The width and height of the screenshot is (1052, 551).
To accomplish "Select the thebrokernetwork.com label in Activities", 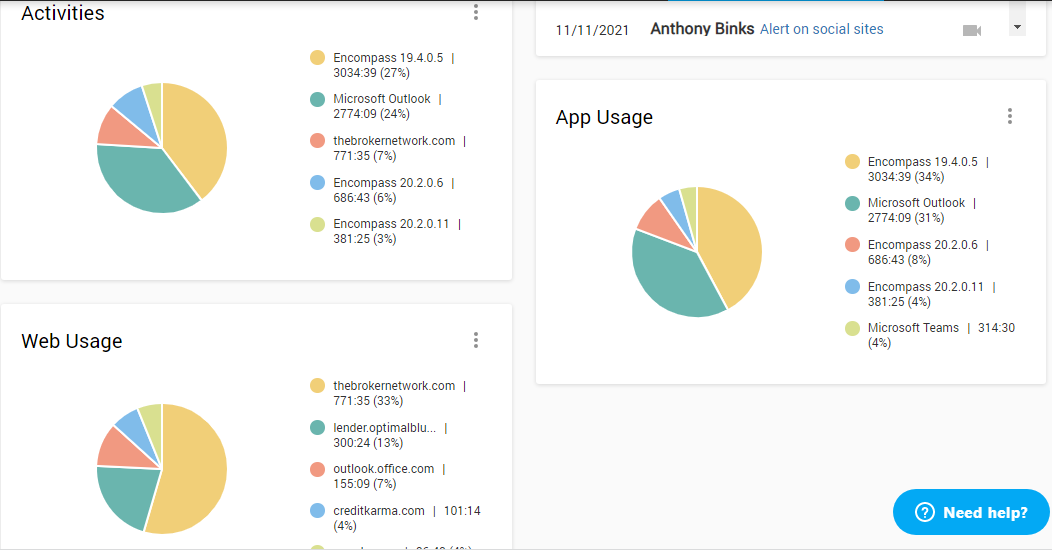I will point(394,141).
